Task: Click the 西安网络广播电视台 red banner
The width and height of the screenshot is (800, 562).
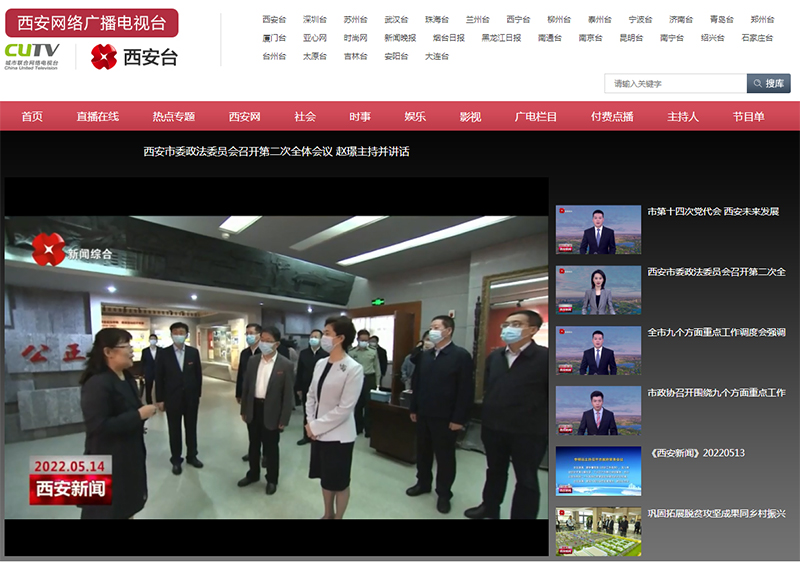Action: [x=91, y=23]
